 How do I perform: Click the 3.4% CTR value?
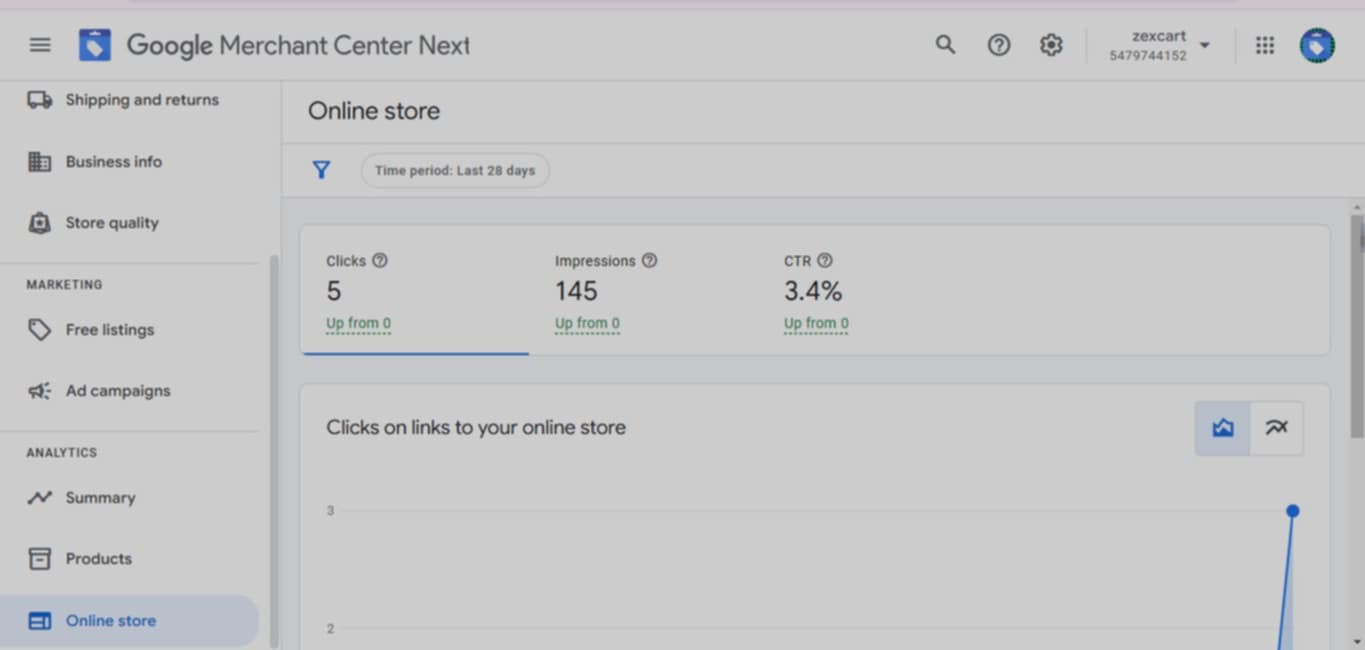tap(813, 291)
